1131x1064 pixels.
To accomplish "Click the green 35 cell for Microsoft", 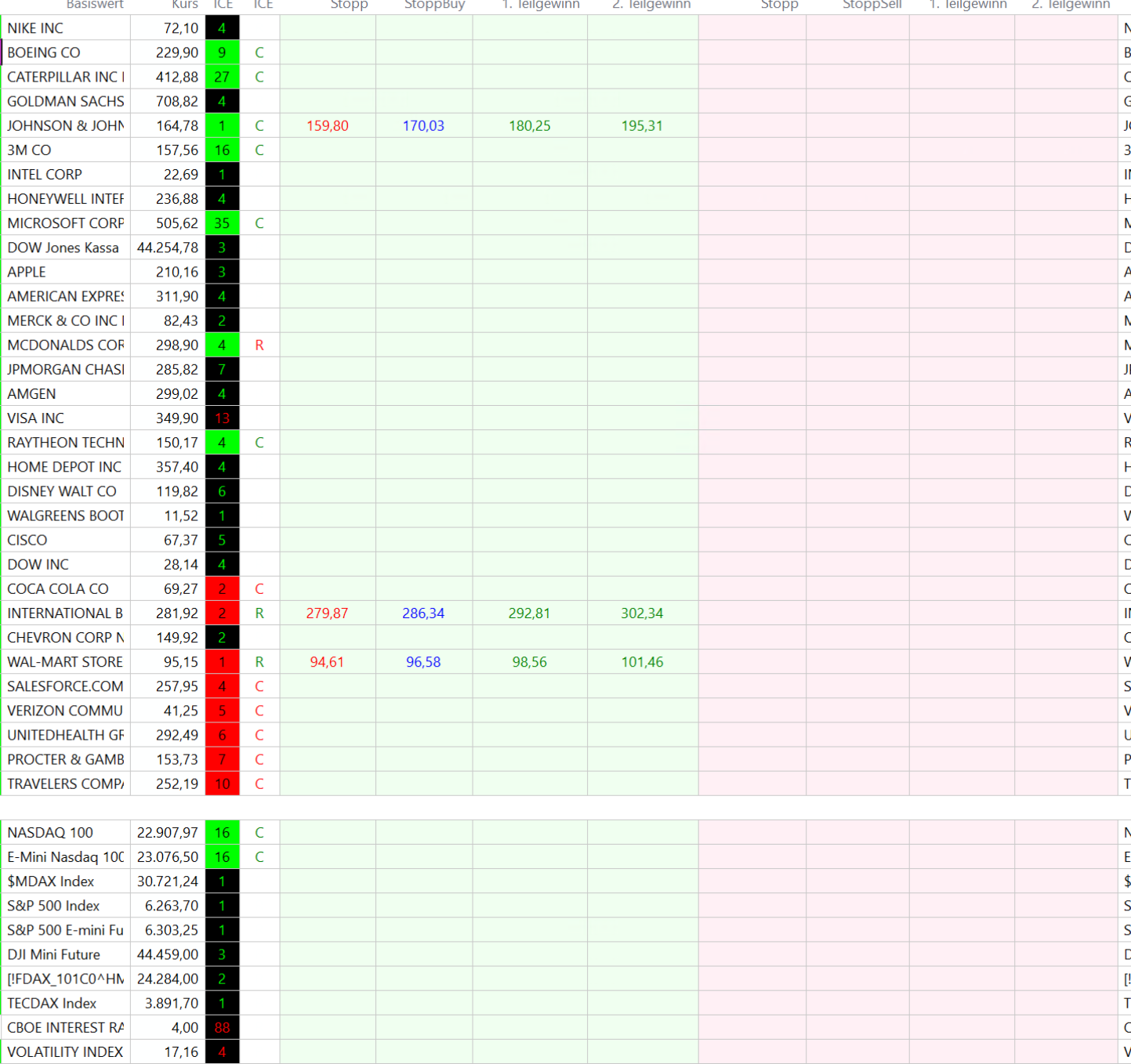I will tap(222, 223).
